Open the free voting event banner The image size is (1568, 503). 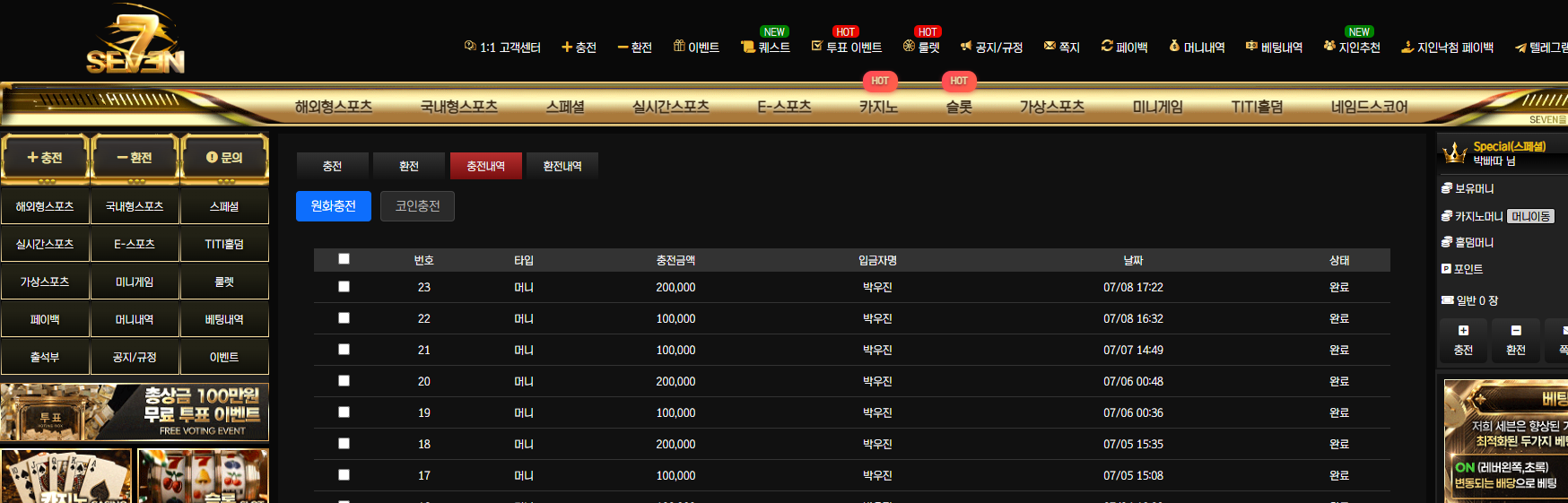click(x=135, y=412)
